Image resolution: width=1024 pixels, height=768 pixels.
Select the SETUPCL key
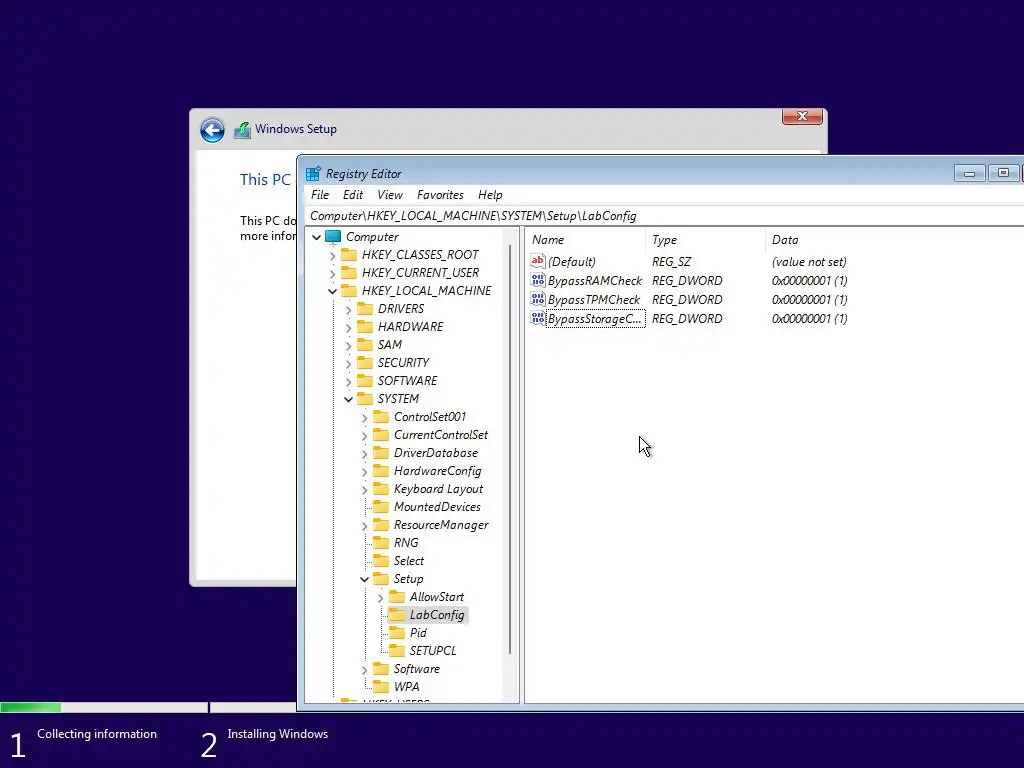point(432,651)
